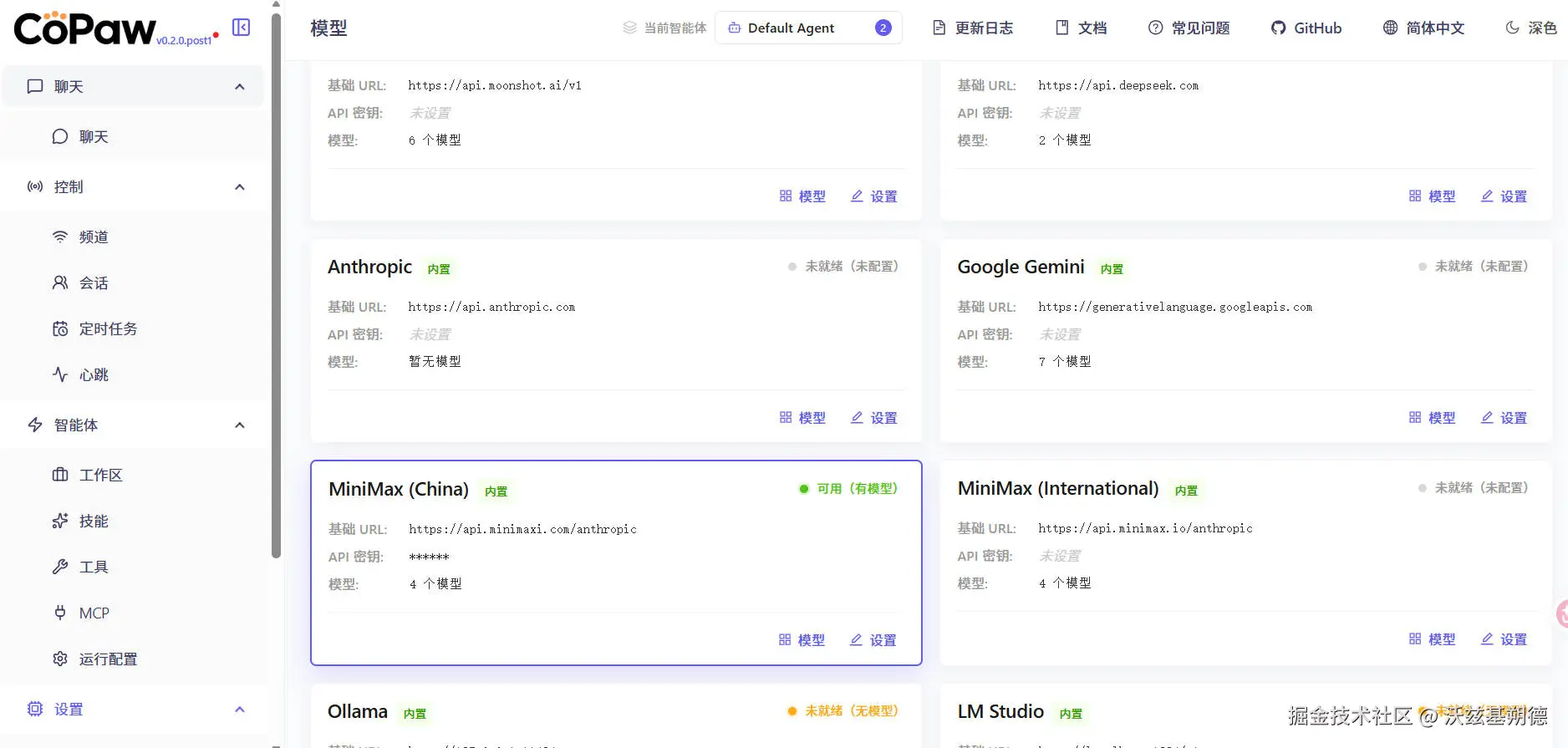Click 设置 on MiniMax (China) card
The height and width of the screenshot is (748, 1568).
click(x=873, y=640)
